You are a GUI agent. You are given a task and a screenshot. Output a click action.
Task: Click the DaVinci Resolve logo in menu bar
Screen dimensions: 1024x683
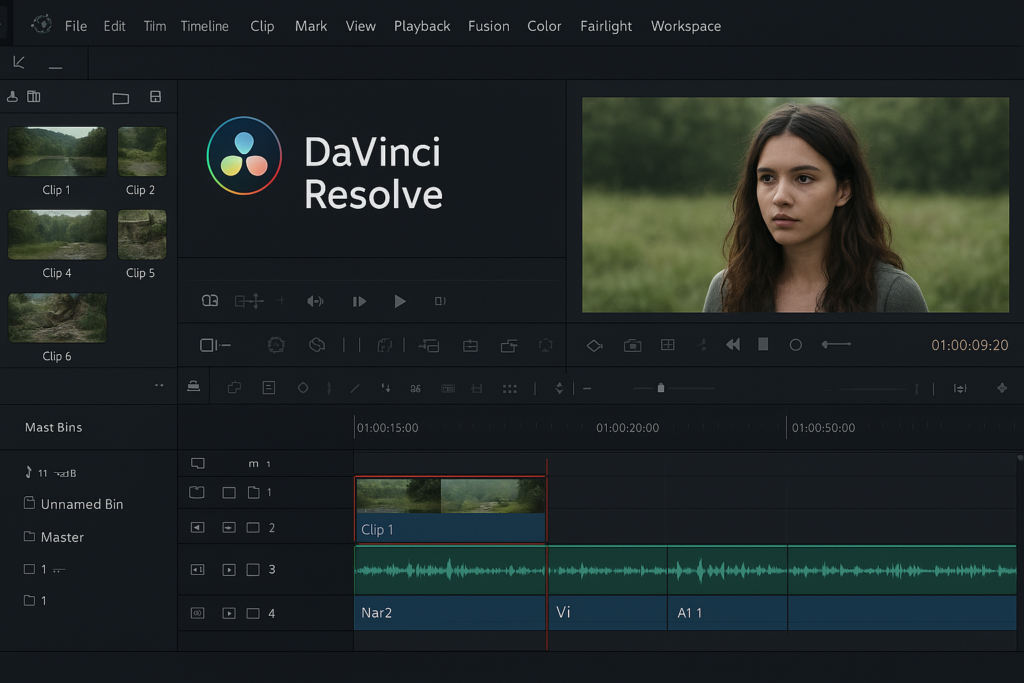point(41,25)
